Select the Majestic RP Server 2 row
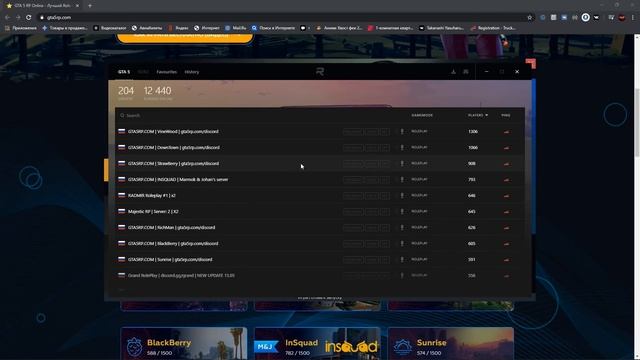Screen dimensions: 640x360 [320, 211]
